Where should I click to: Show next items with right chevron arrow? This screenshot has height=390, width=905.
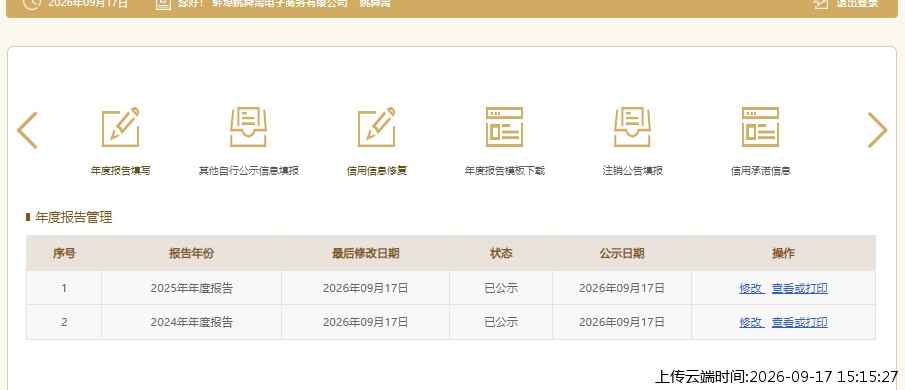point(877,130)
